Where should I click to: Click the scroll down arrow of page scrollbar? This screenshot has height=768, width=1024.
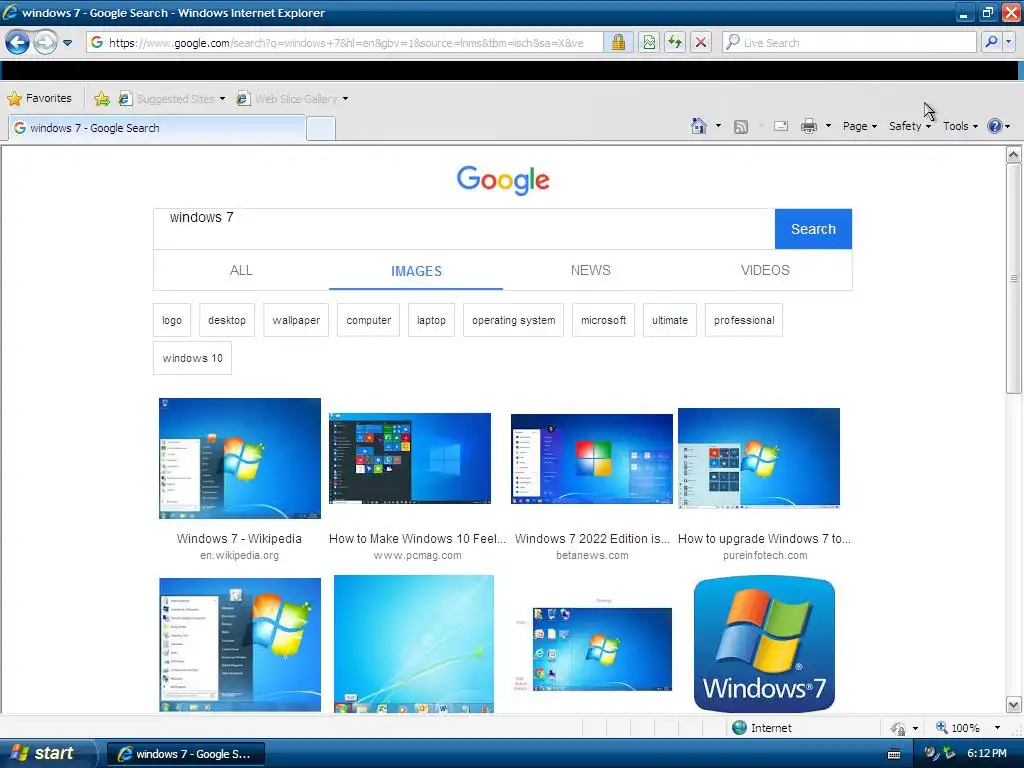tap(1014, 705)
